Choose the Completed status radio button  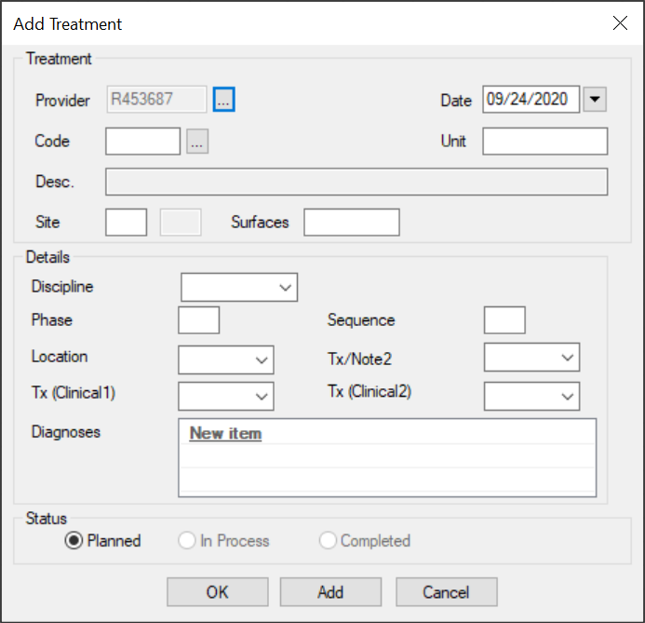327,541
